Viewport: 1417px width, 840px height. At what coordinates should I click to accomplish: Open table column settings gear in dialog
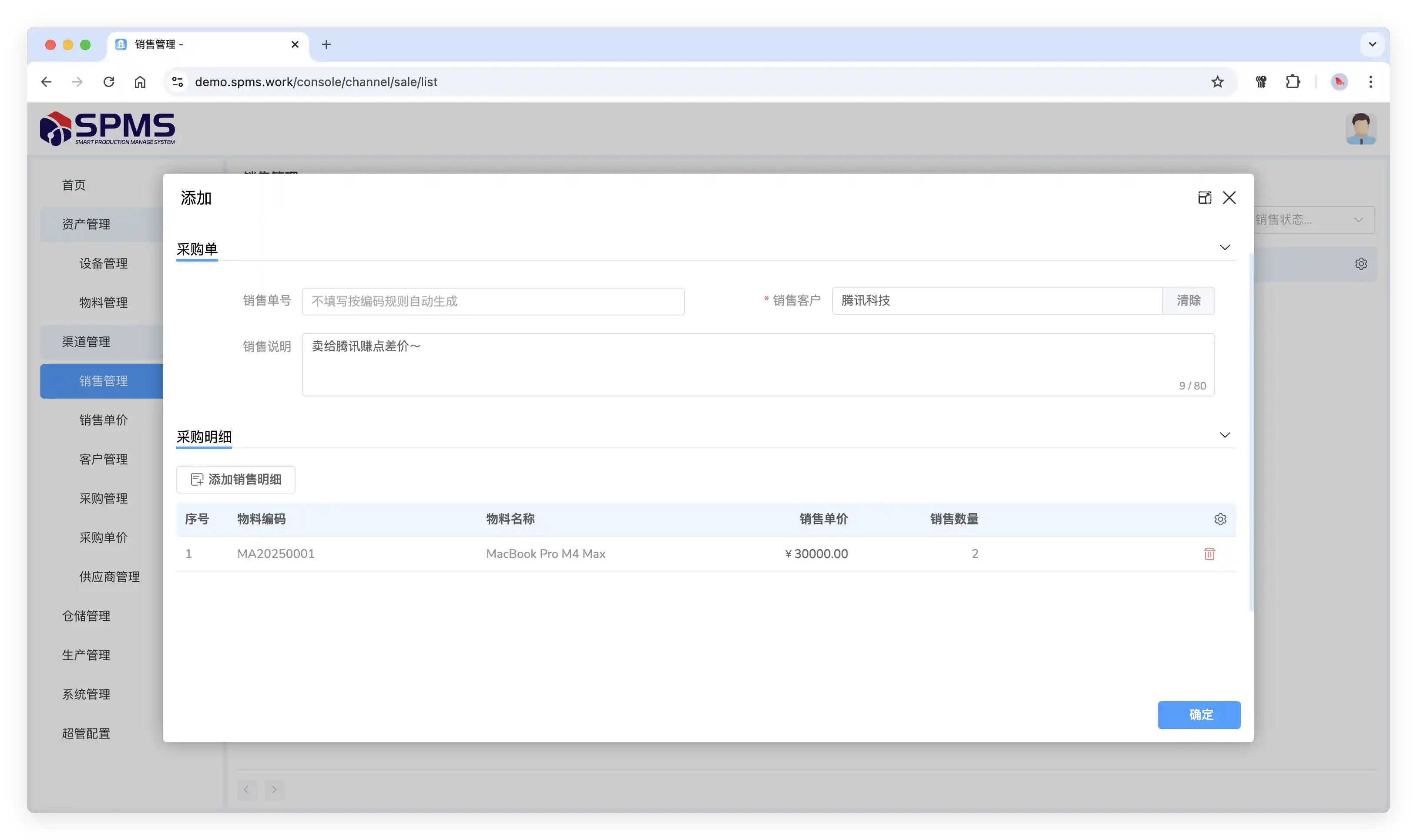coord(1220,519)
